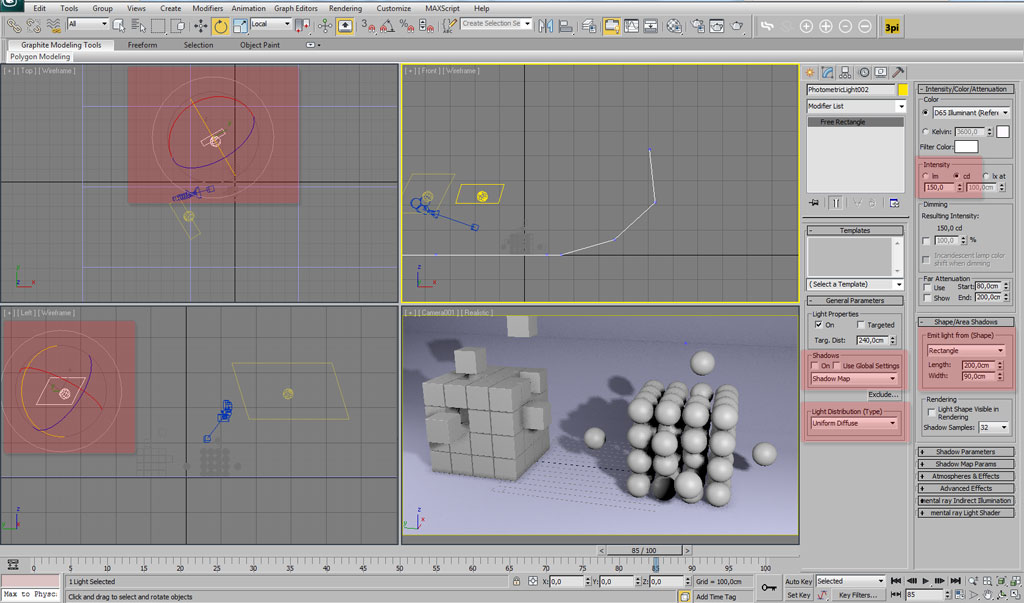
Task: Click the Configure Modifier Sets icon
Action: pos(894,203)
